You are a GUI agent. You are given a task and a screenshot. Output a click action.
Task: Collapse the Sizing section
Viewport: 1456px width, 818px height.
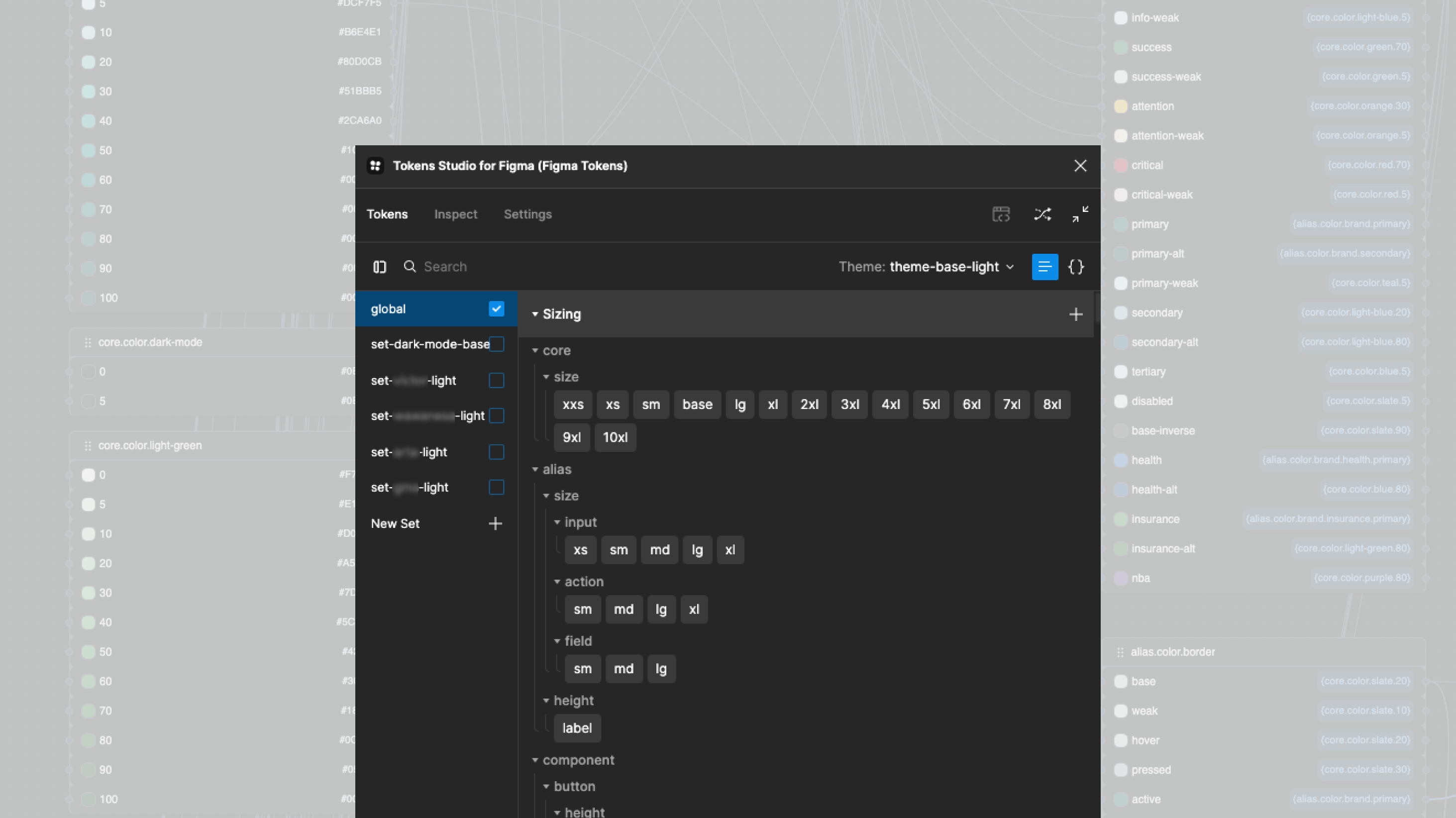535,314
